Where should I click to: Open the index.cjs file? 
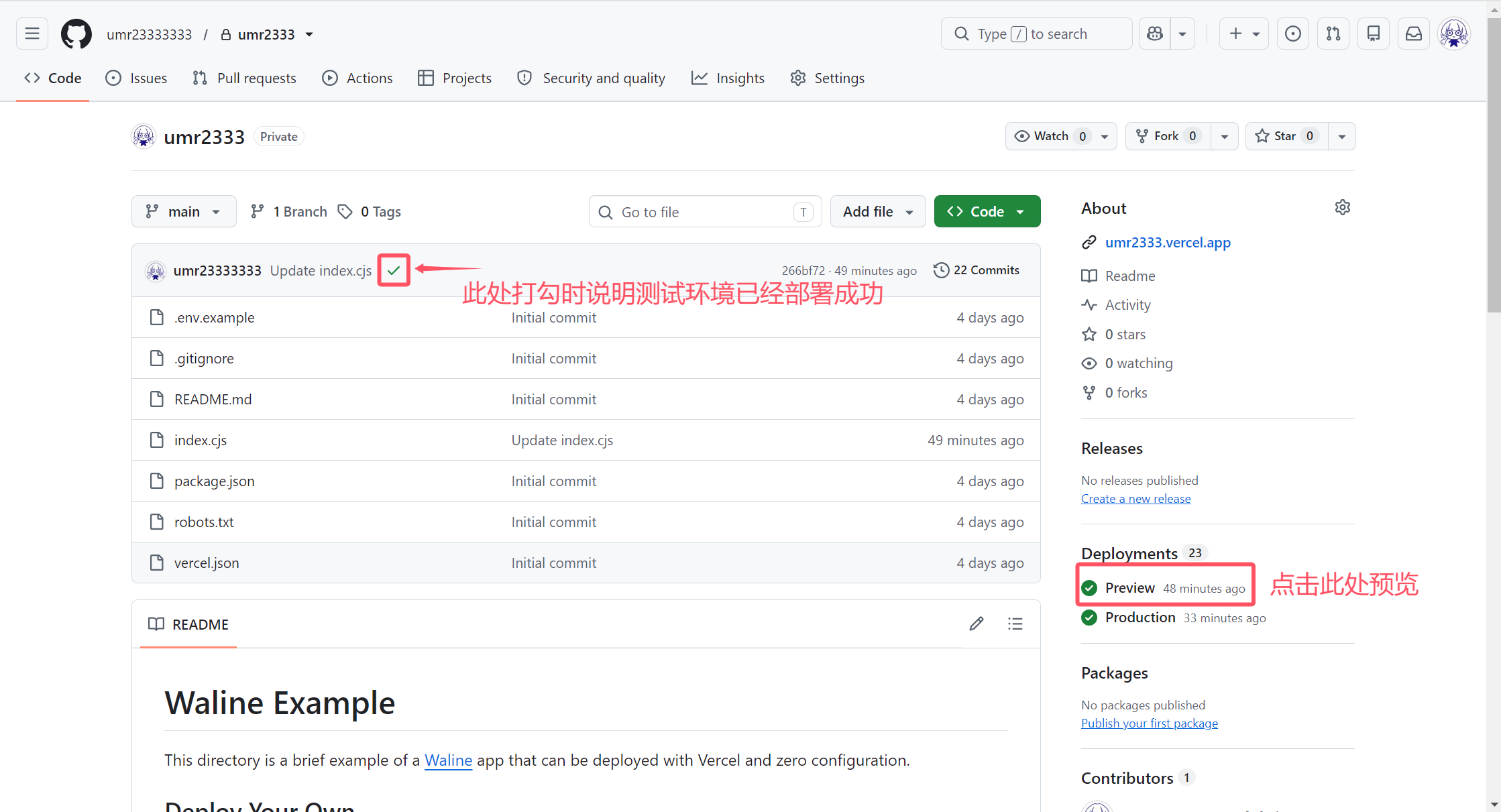(201, 441)
